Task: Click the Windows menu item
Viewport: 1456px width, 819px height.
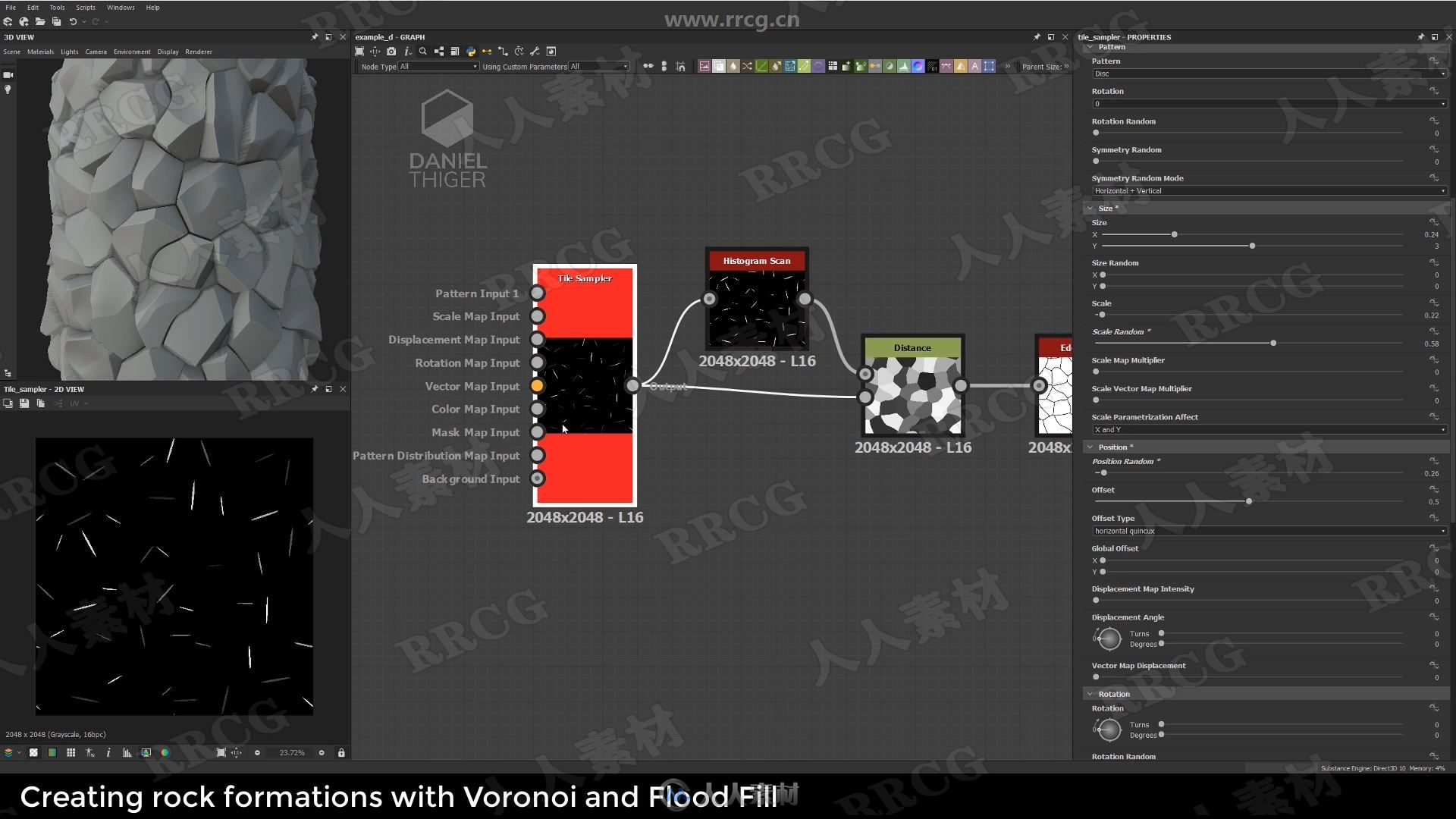Action: [120, 7]
